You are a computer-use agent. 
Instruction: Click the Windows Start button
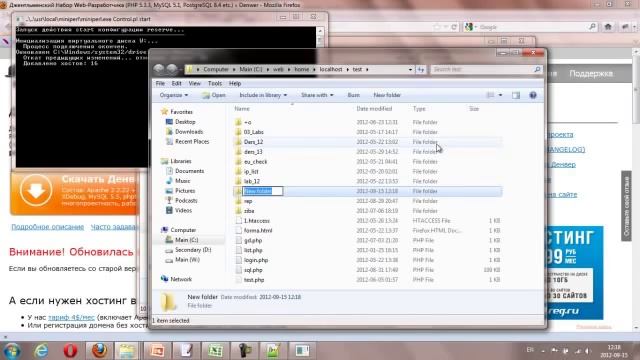point(12,351)
